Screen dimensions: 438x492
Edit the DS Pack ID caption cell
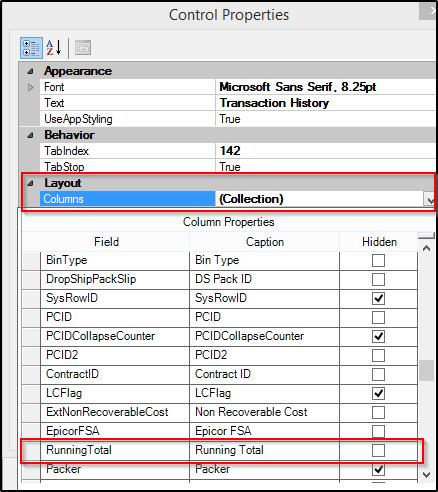265,279
